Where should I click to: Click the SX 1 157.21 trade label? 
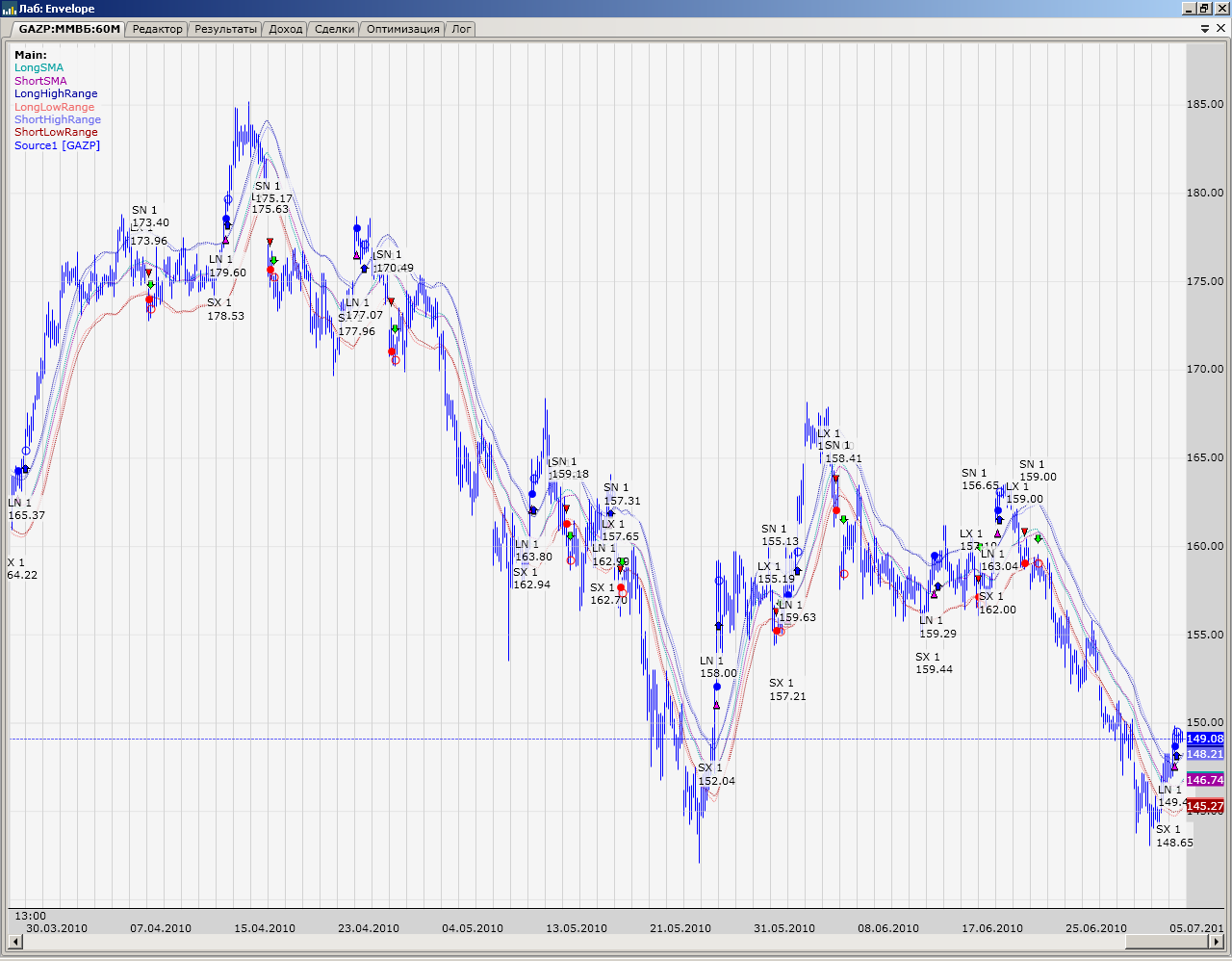(788, 689)
